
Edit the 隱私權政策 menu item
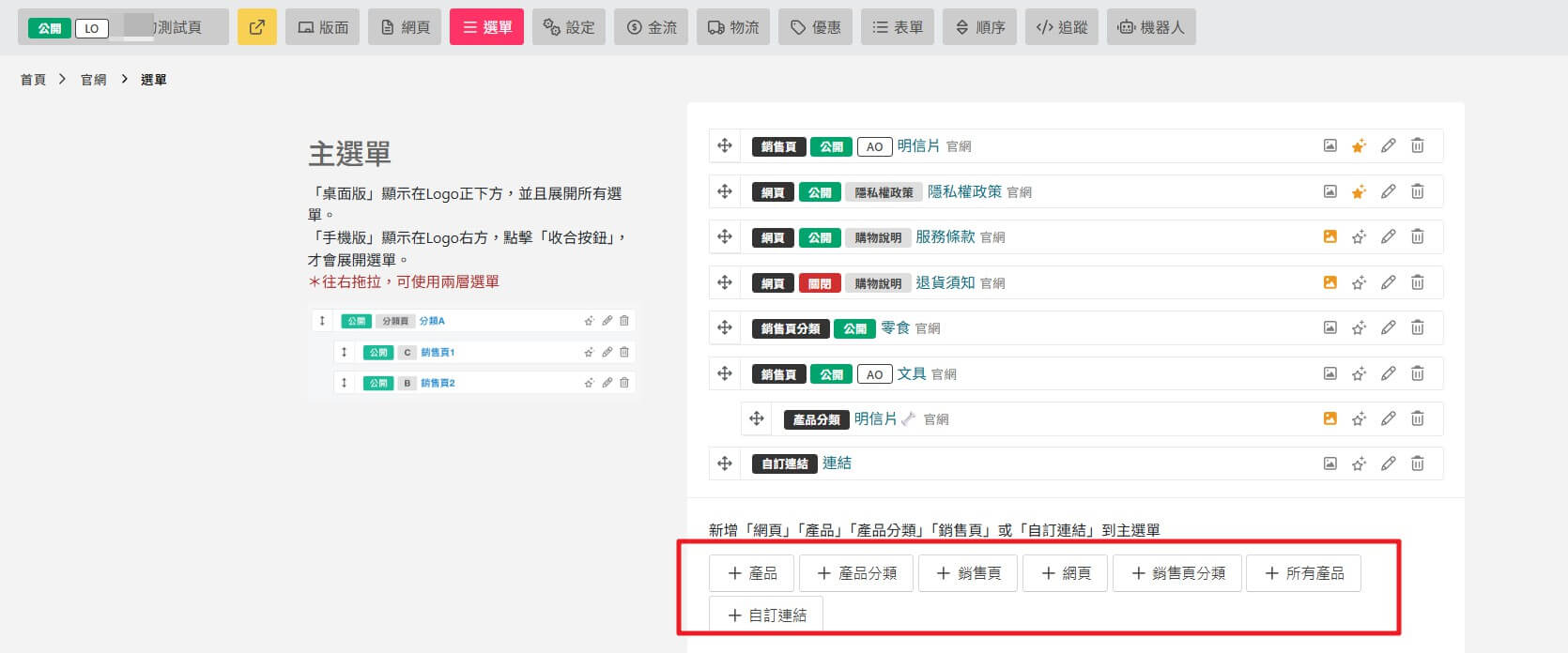tap(1388, 191)
